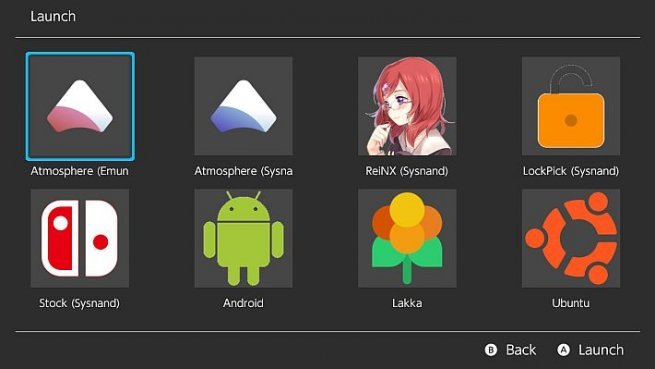This screenshot has height=369, width=655.
Task: Select the blue Atmosphere Sysnand icon
Action: [244, 106]
